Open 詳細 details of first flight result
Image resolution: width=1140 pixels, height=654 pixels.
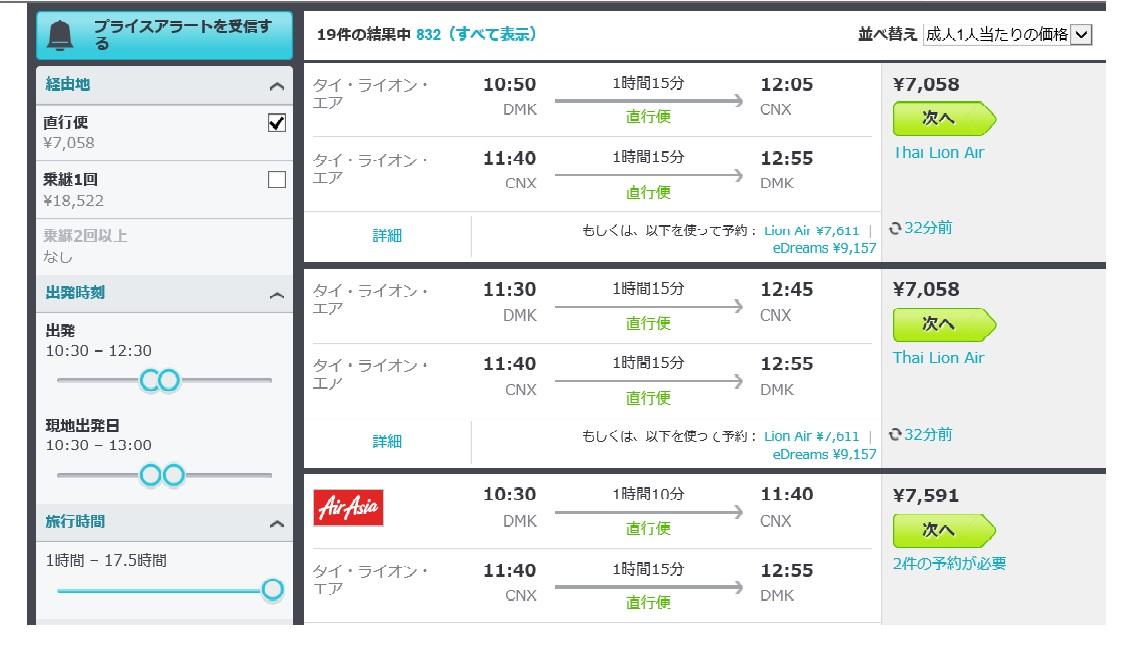pos(387,236)
